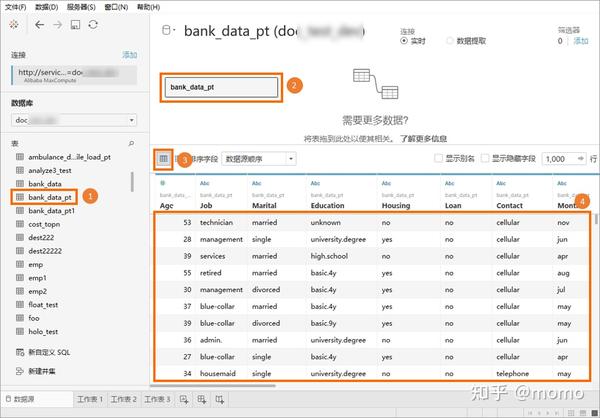This screenshot has height=418, width=600.
Task: Click Abc type icon above Contact
Action: [x=501, y=183]
